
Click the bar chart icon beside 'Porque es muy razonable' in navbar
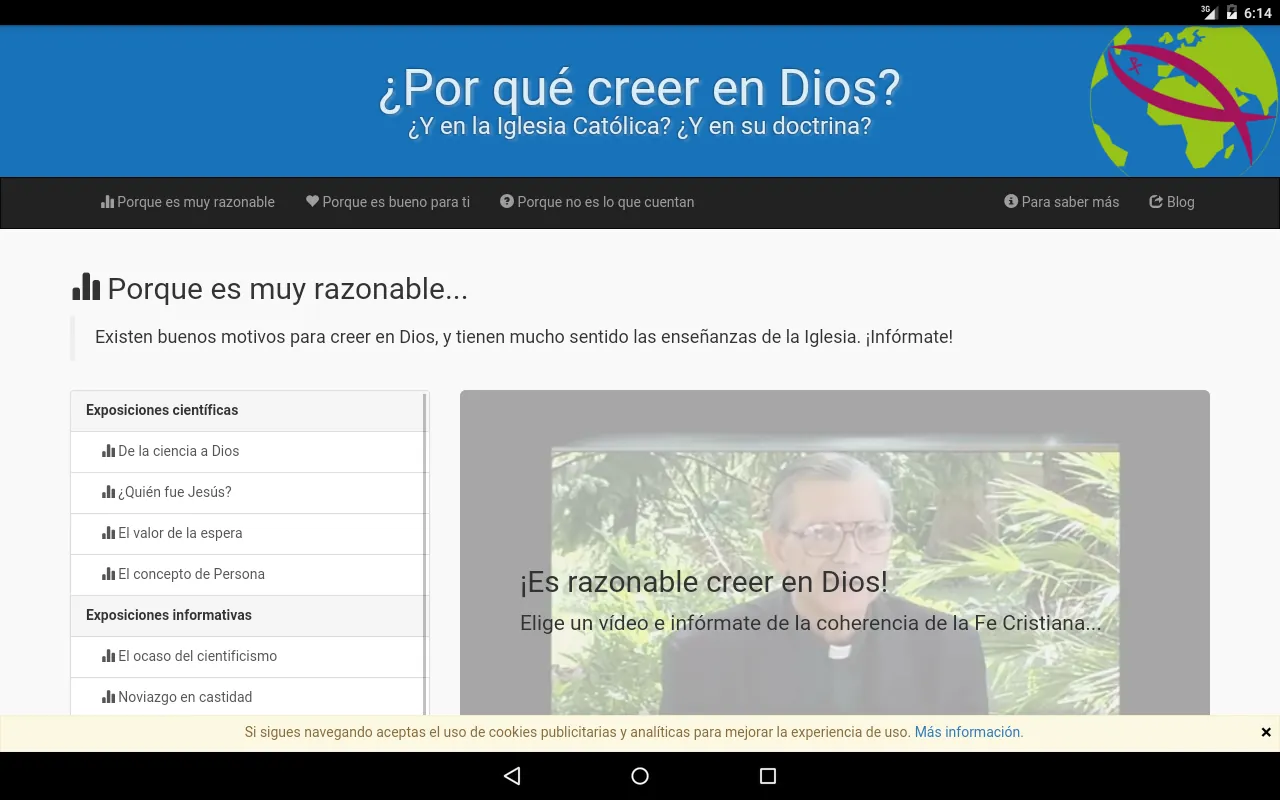(x=107, y=201)
